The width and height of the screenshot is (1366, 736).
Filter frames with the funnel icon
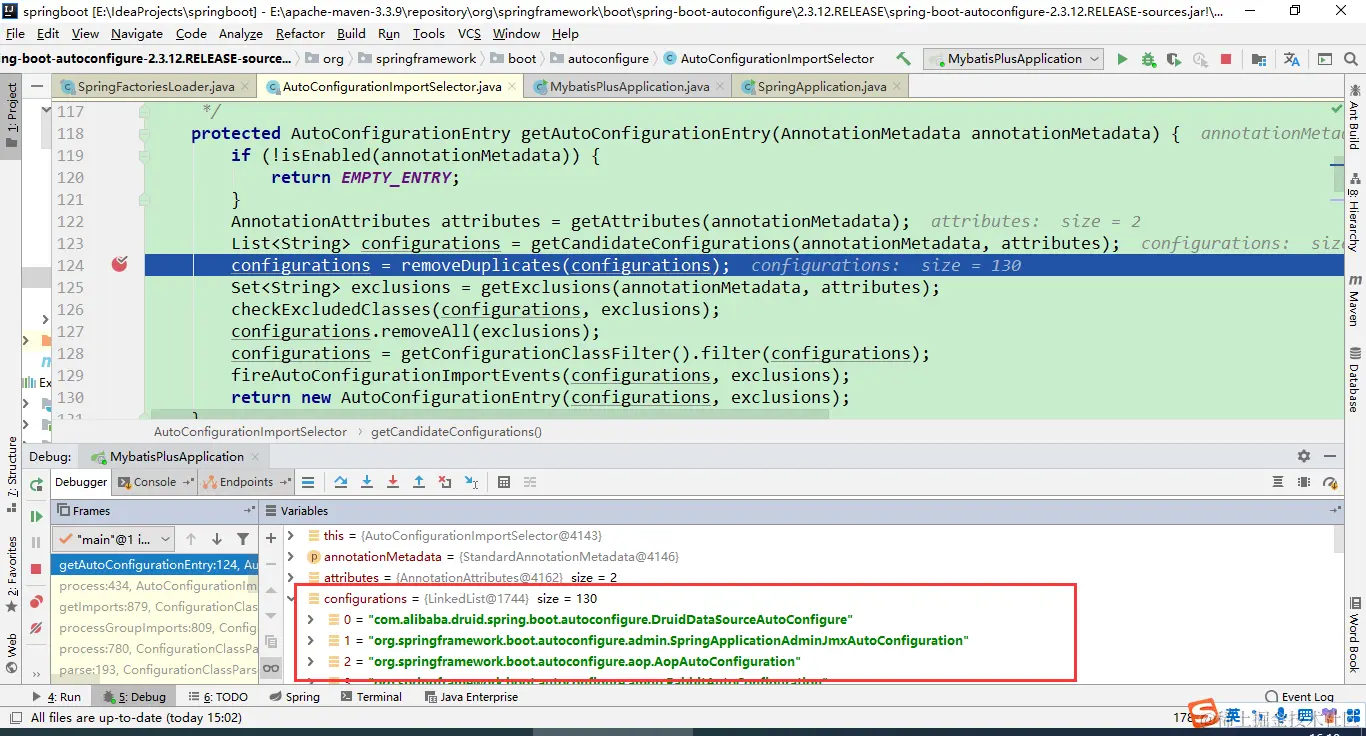[243, 539]
